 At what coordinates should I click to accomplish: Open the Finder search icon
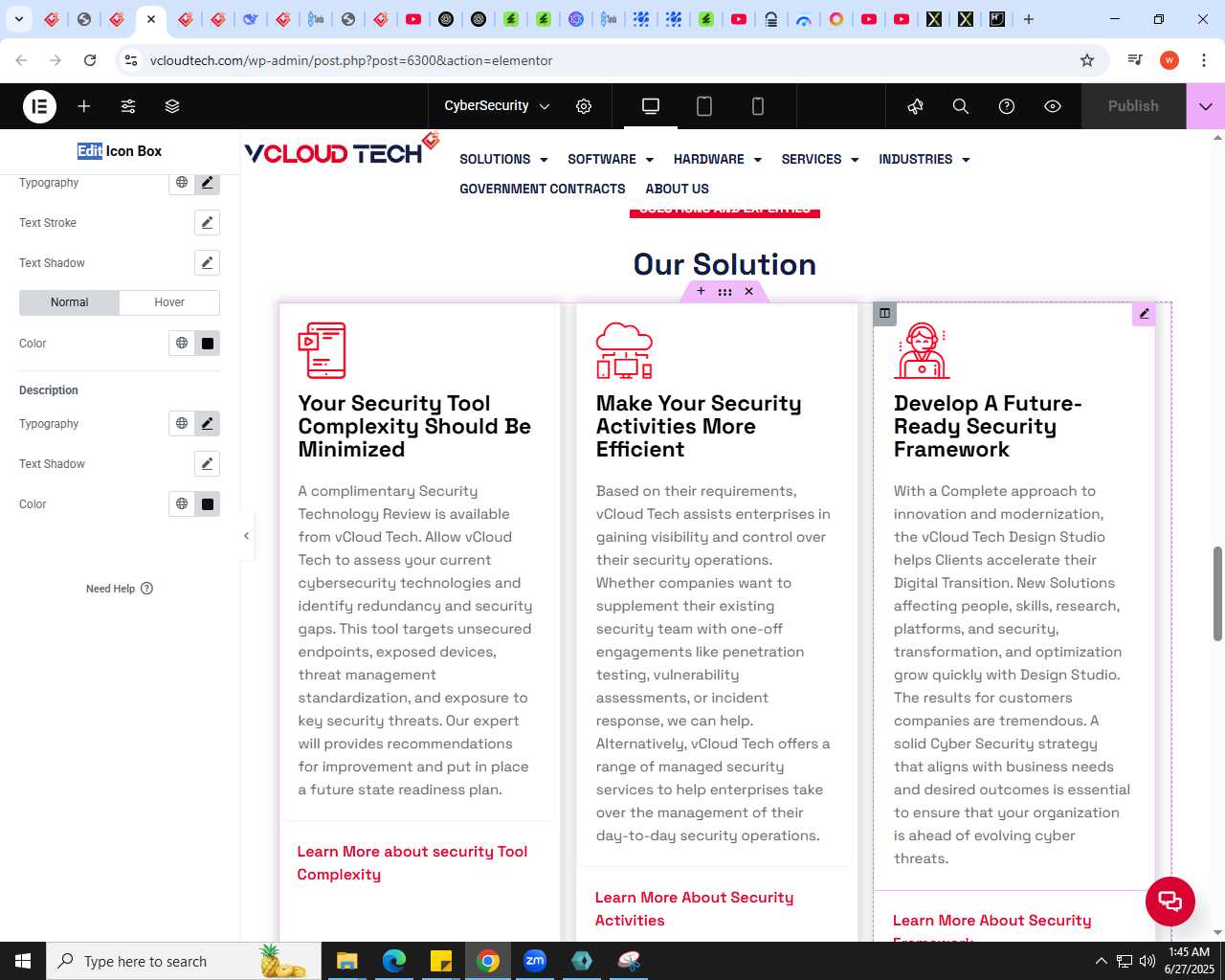click(x=961, y=106)
